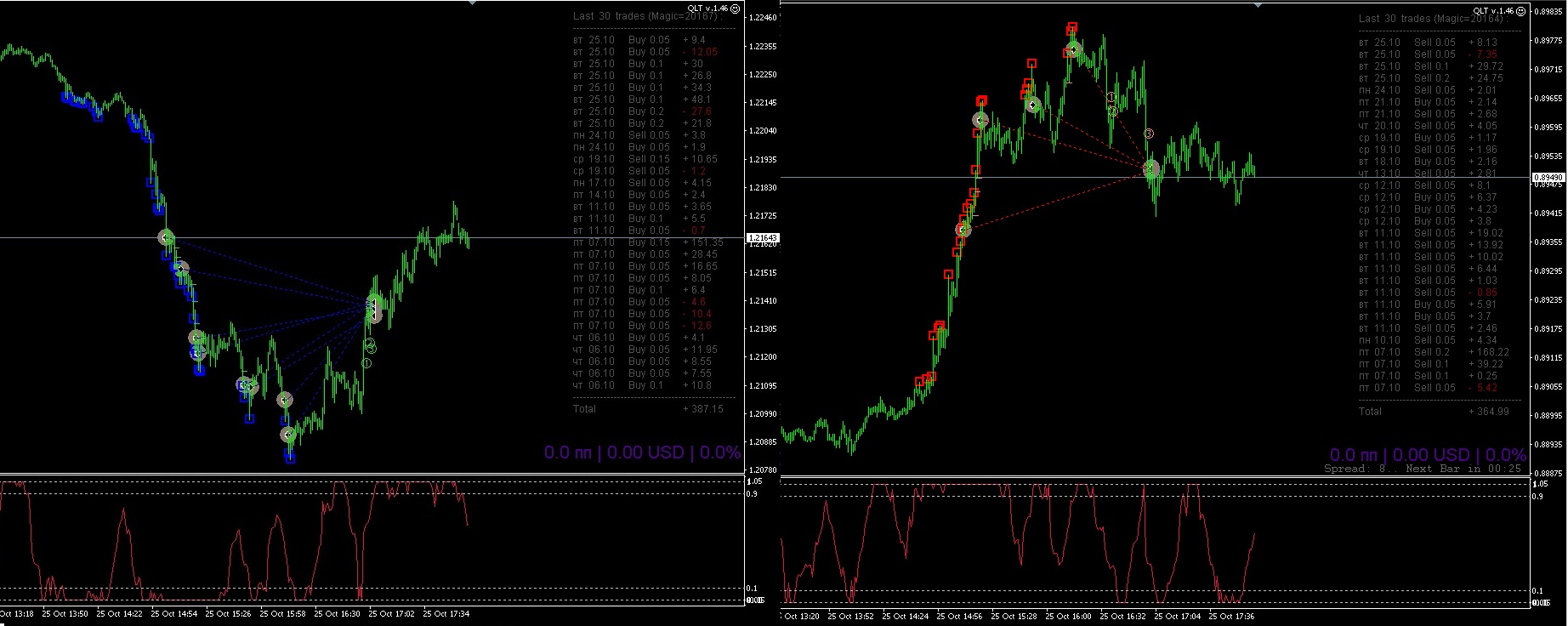The image size is (1568, 626).
Task: Click the total profit '+ 387.15'
Action: coord(703,409)
